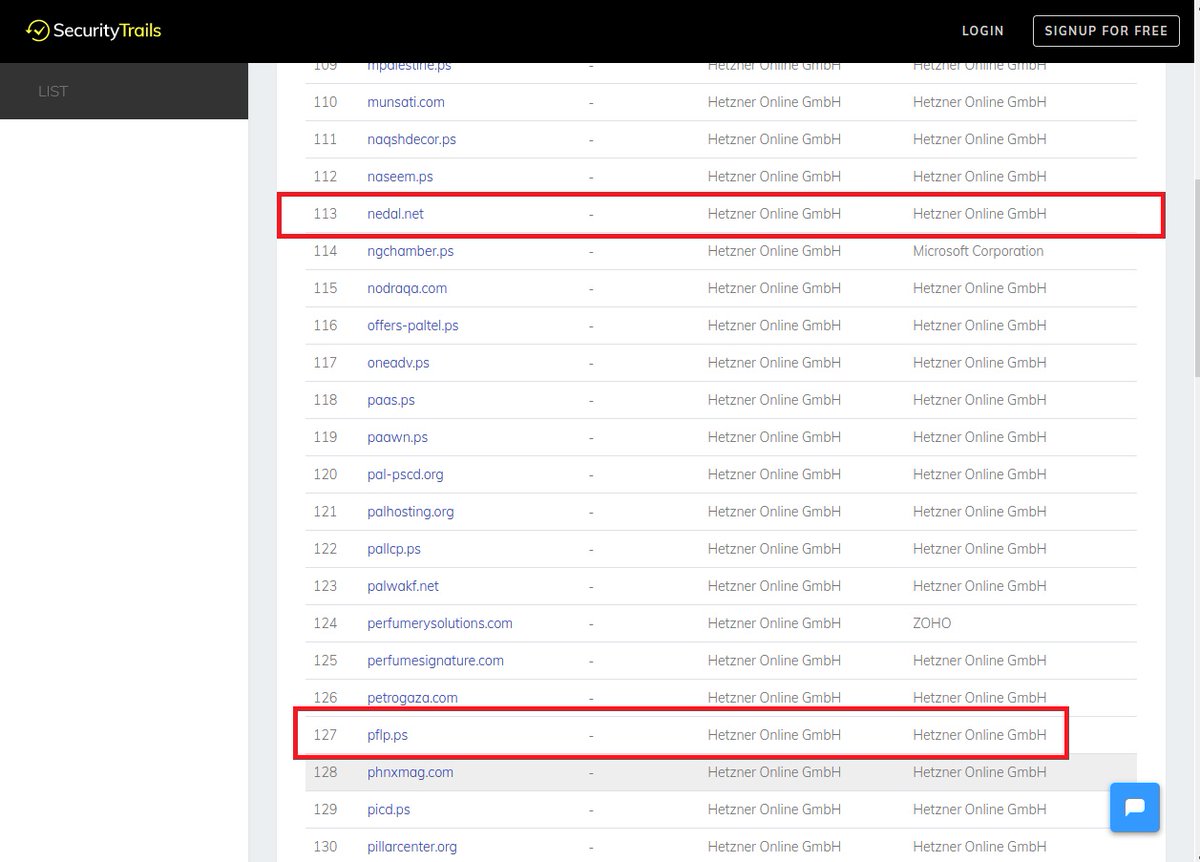Select the LIST sidebar item

53,91
